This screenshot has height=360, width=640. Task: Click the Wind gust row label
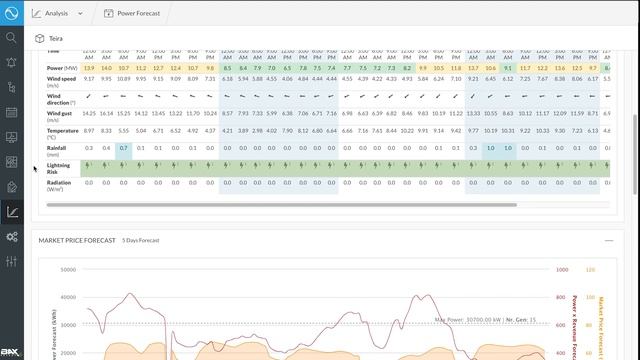[59, 116]
